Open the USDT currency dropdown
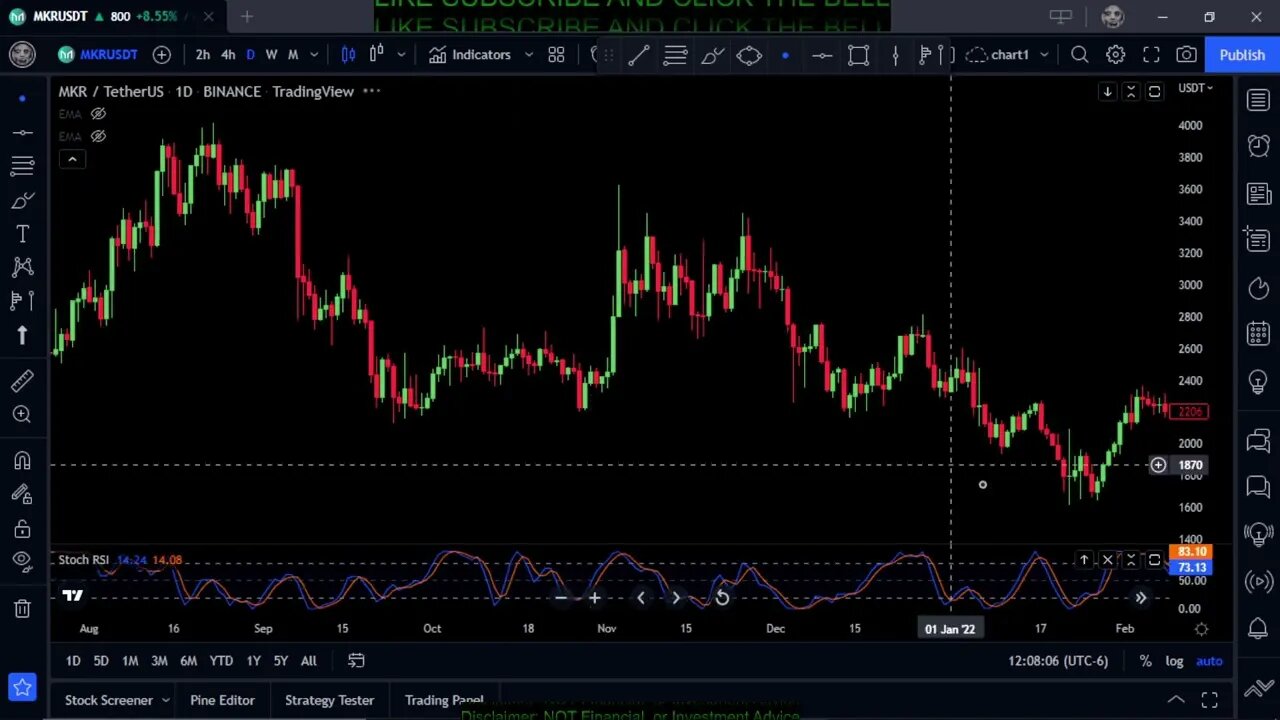This screenshot has width=1280, height=720. point(1195,88)
